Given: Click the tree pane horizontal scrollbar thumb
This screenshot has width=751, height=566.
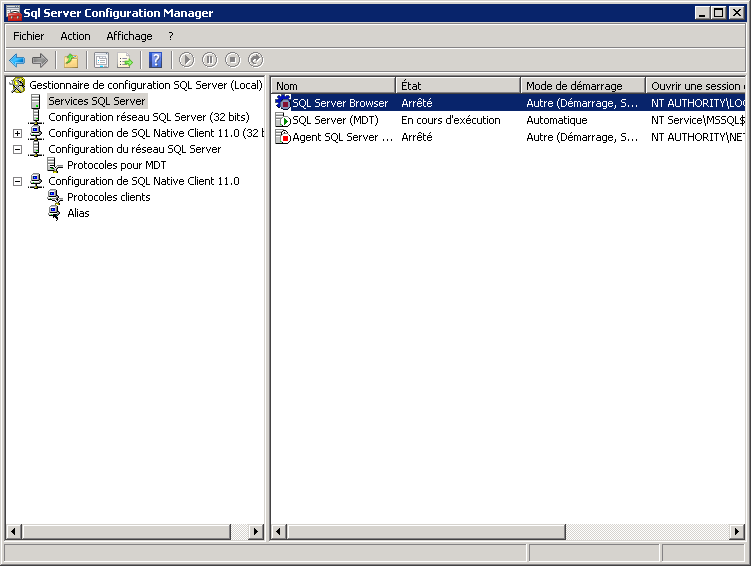Looking at the screenshot, I should (126, 532).
